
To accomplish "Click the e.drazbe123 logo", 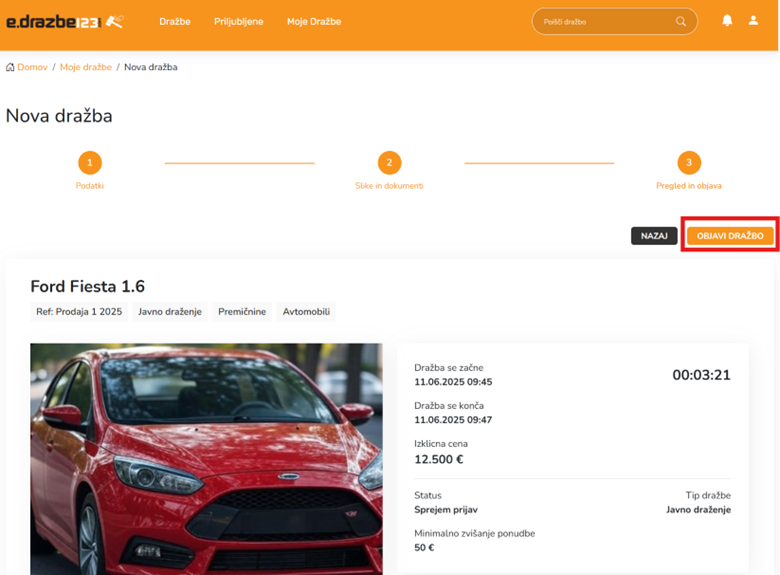I will (65, 21).
